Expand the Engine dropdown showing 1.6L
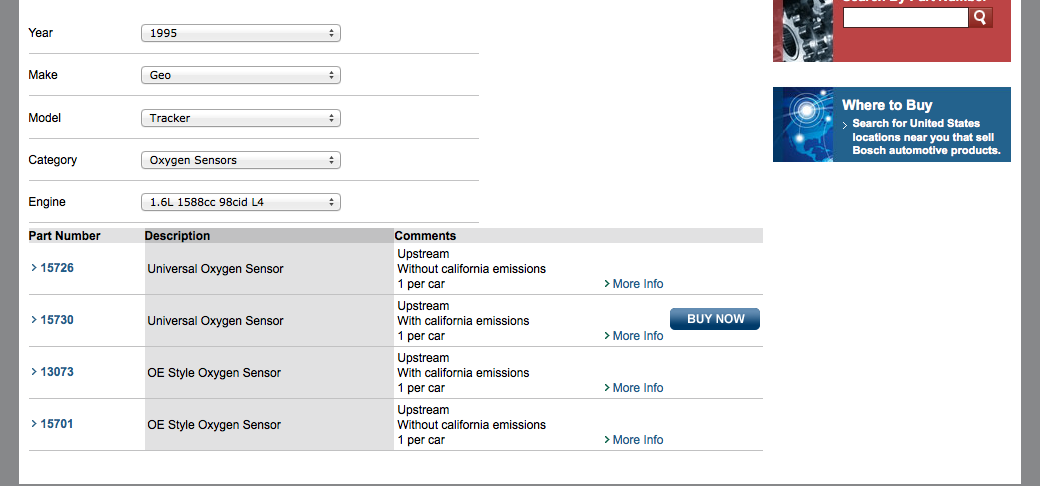This screenshot has width=1040, height=486. tap(240, 202)
